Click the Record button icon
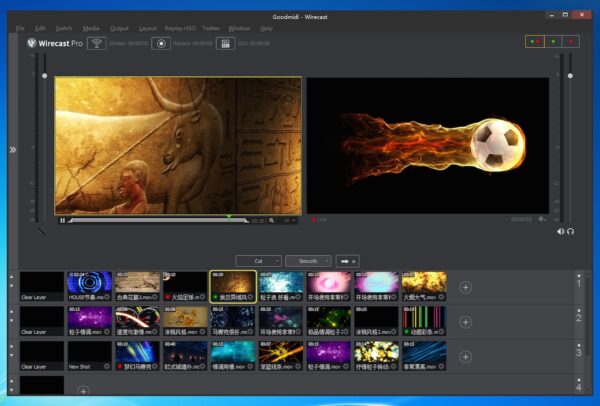The image size is (600, 406). point(160,44)
